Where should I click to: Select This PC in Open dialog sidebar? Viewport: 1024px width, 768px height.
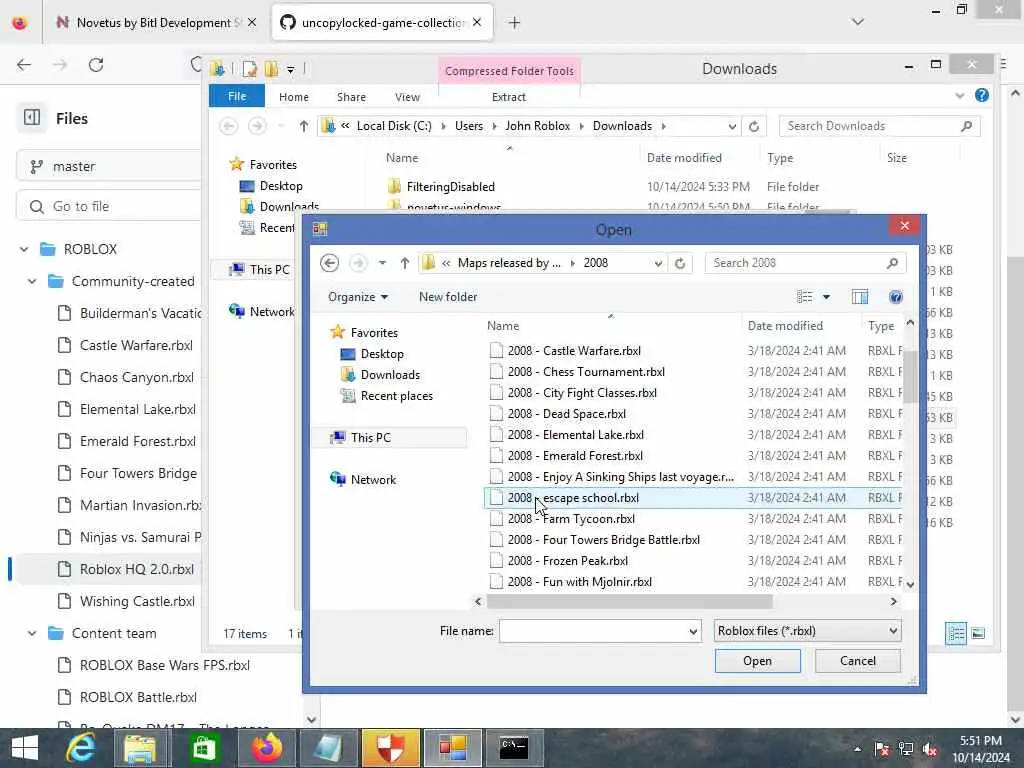click(370, 438)
